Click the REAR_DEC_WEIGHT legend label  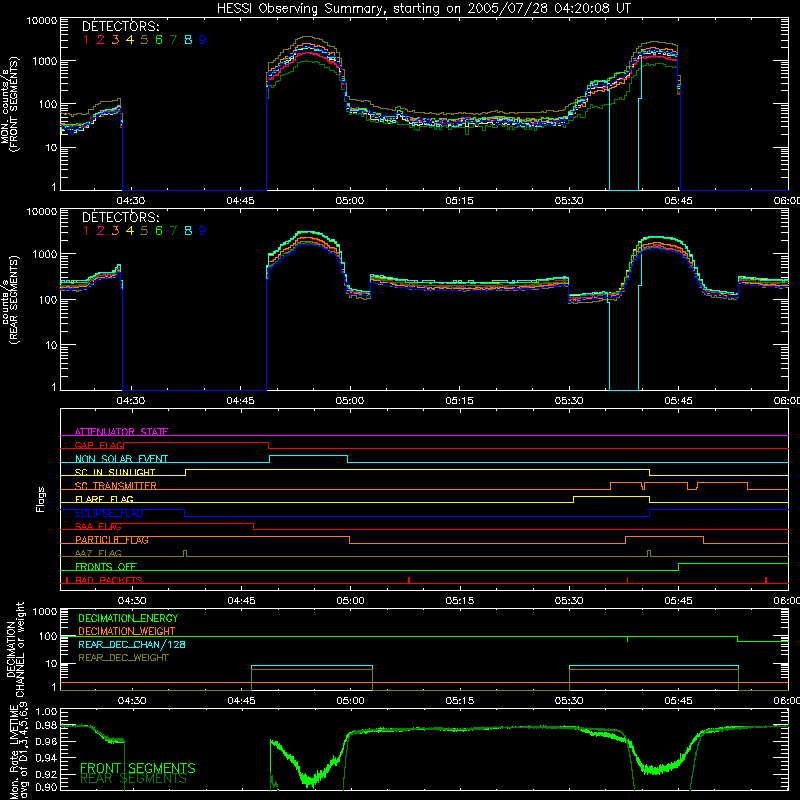123,658
